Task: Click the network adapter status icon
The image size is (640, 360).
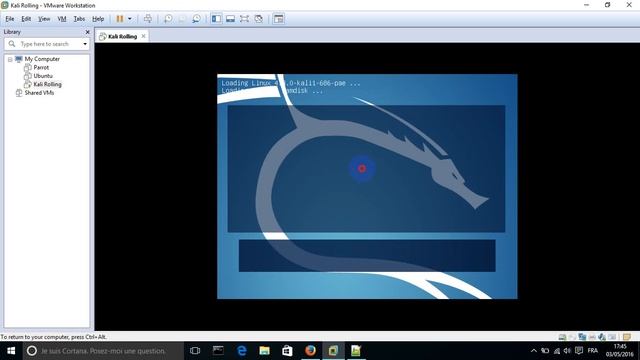Action: 582,337
